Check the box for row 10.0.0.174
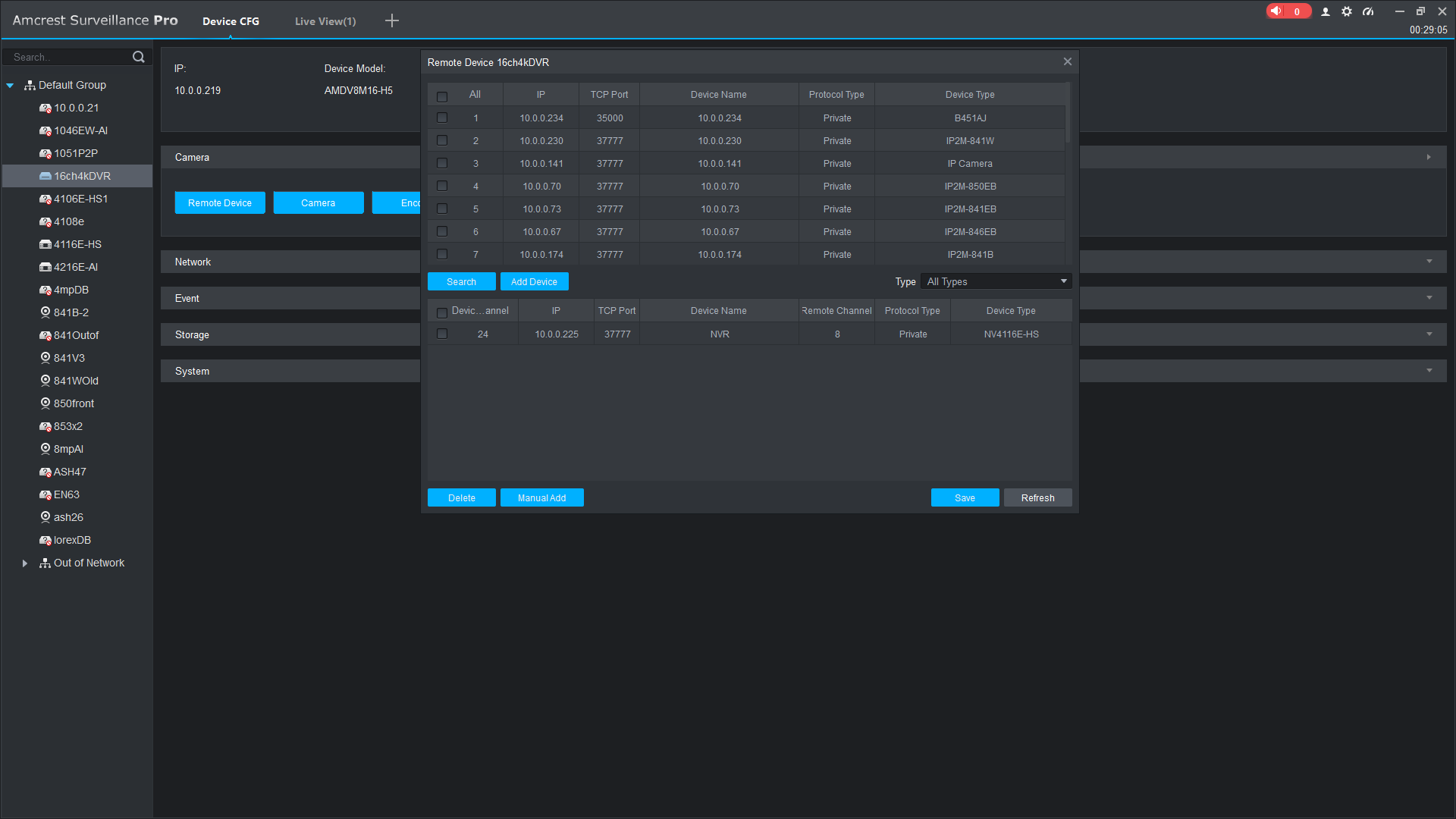The width and height of the screenshot is (1456, 819). tap(442, 254)
